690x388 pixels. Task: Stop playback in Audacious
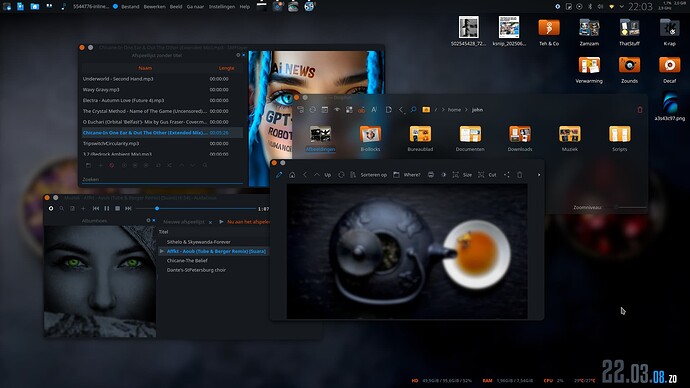117,209
